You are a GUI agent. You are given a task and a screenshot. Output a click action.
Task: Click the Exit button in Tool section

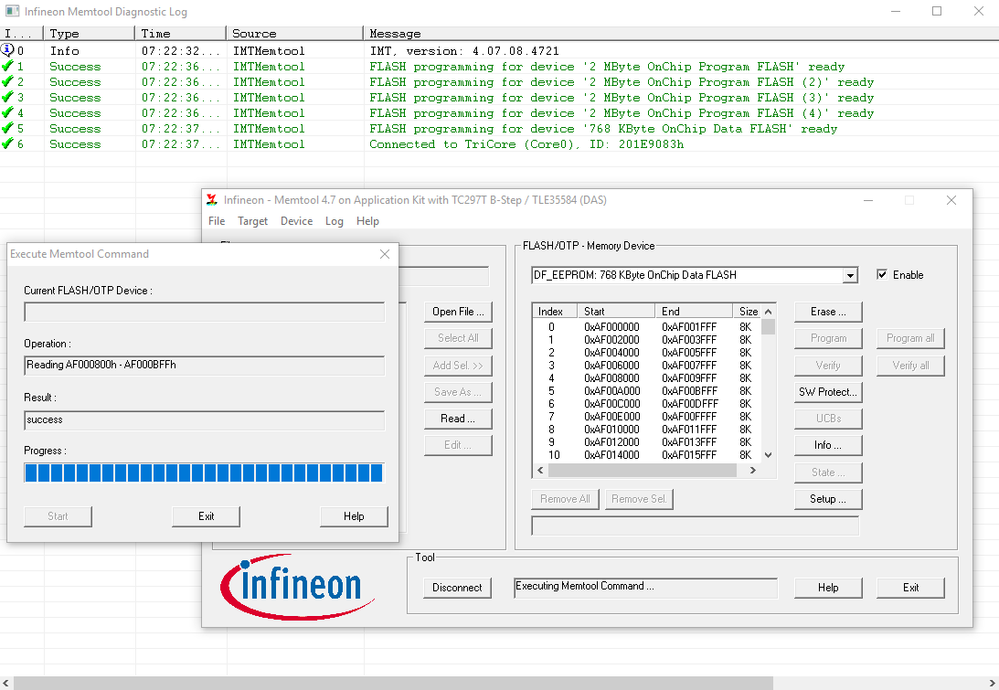(910, 587)
